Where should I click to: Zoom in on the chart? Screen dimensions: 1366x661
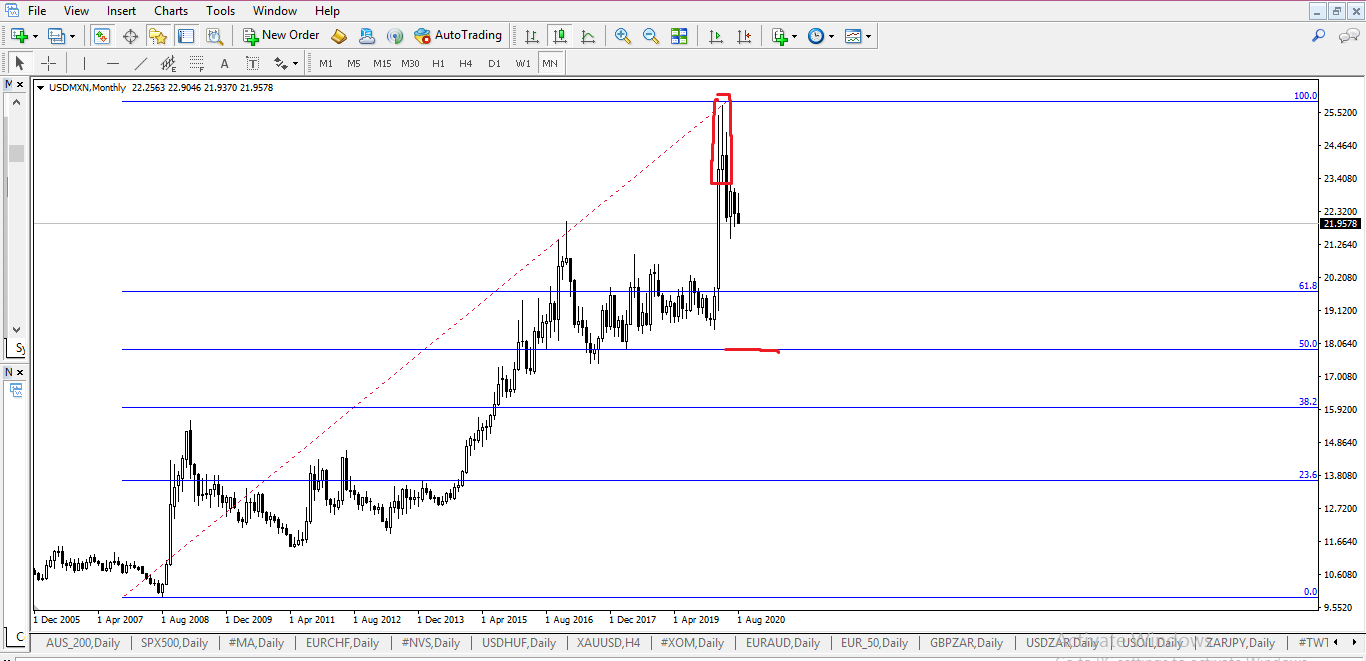[623, 36]
